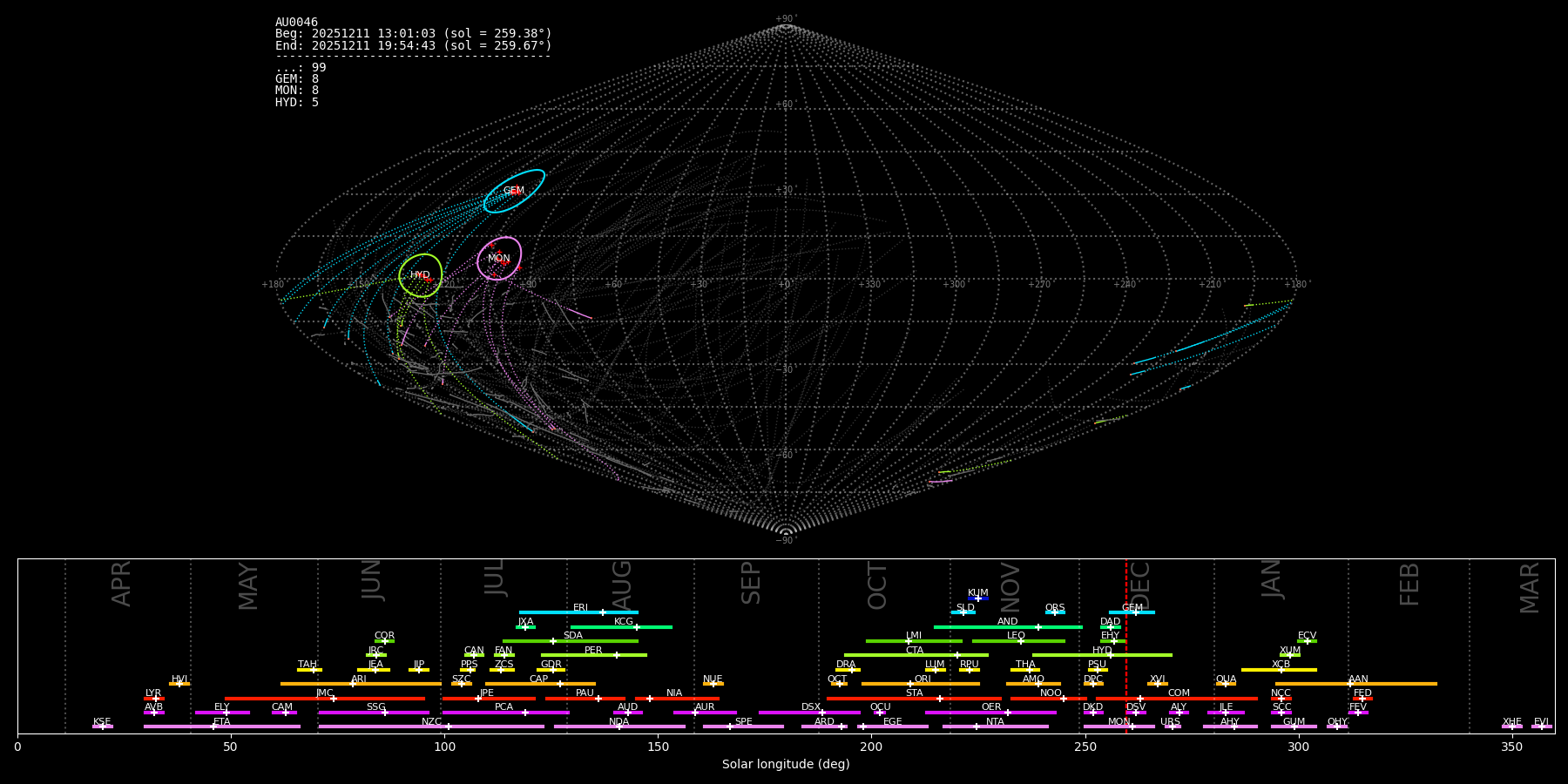Viewport: 1568px width, 784px height.
Task: Click the ETA shower bar in timeline
Action: coord(222,727)
